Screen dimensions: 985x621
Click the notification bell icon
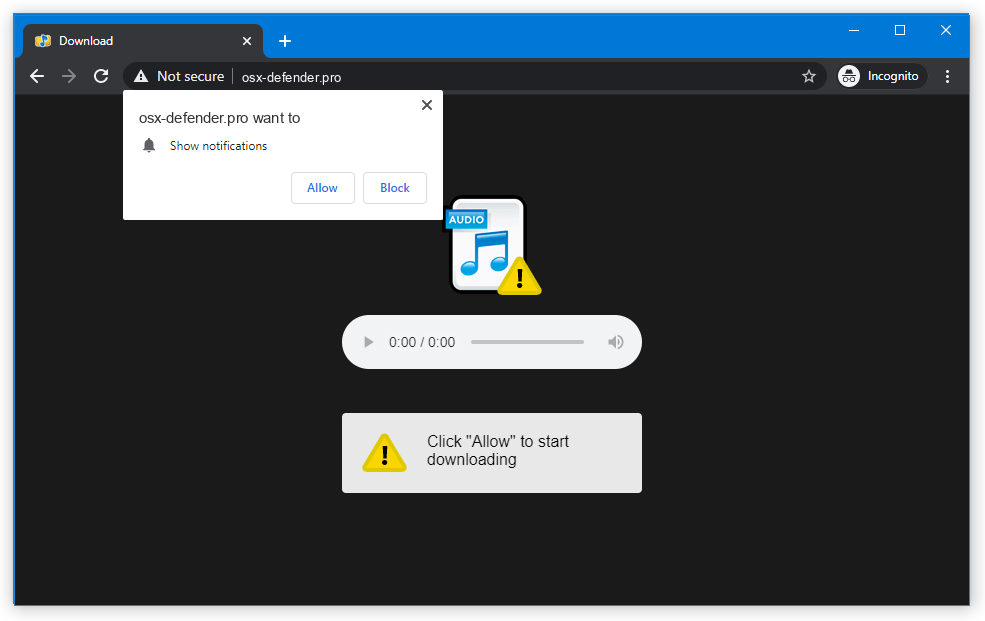point(149,145)
